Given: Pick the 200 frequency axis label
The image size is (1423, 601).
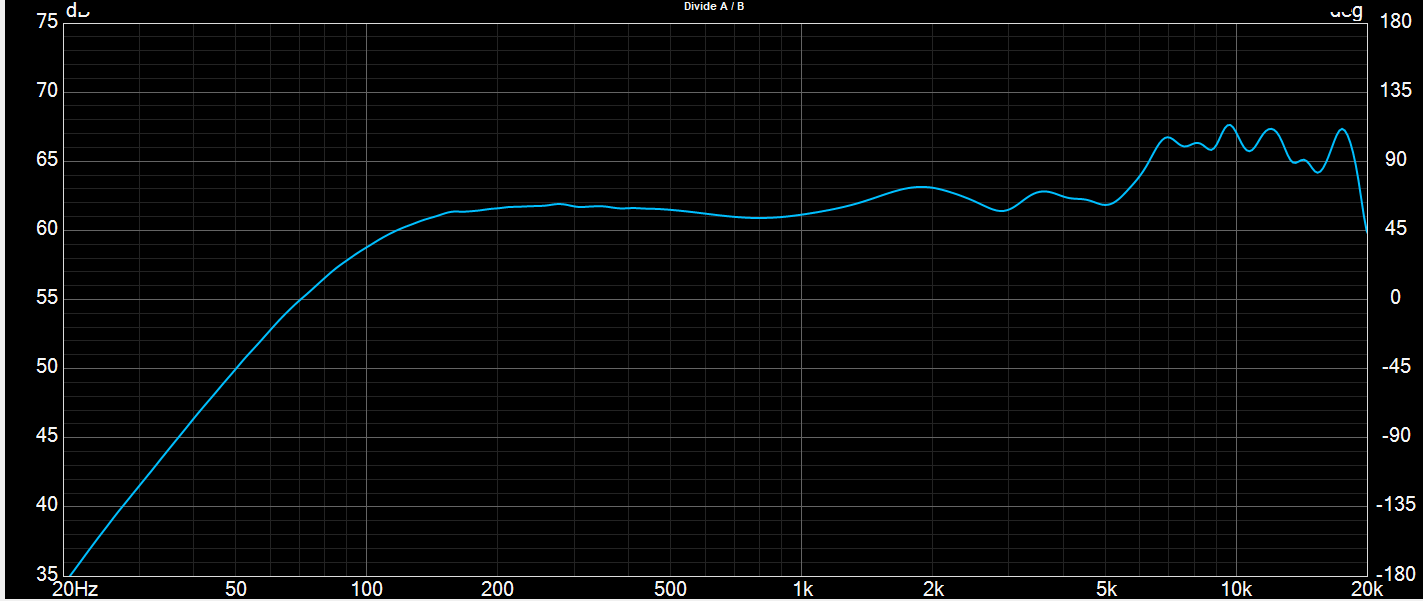Looking at the screenshot, I should tap(498, 589).
